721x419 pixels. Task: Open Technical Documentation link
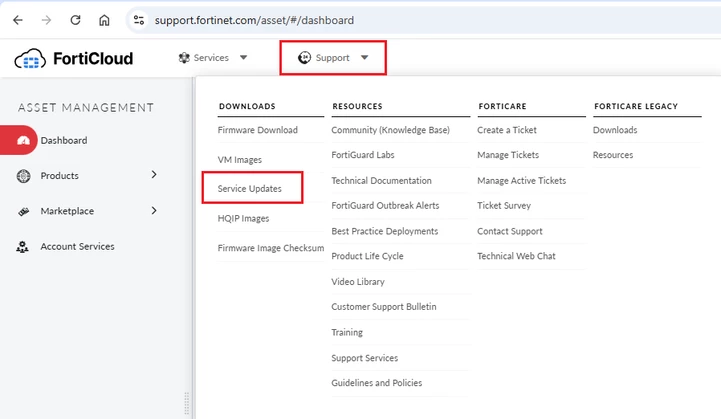point(381,181)
